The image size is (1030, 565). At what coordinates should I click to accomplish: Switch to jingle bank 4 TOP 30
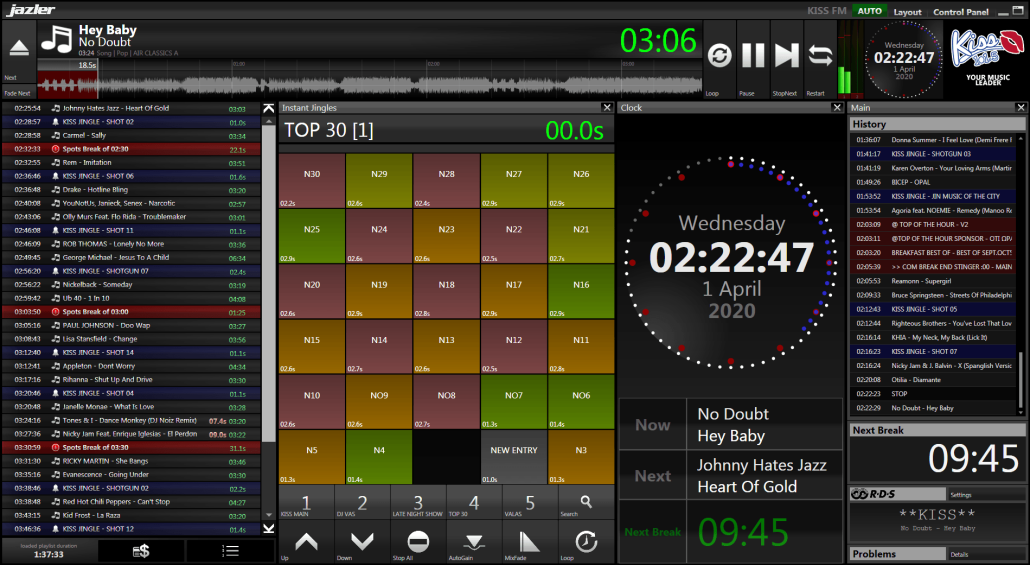(474, 504)
